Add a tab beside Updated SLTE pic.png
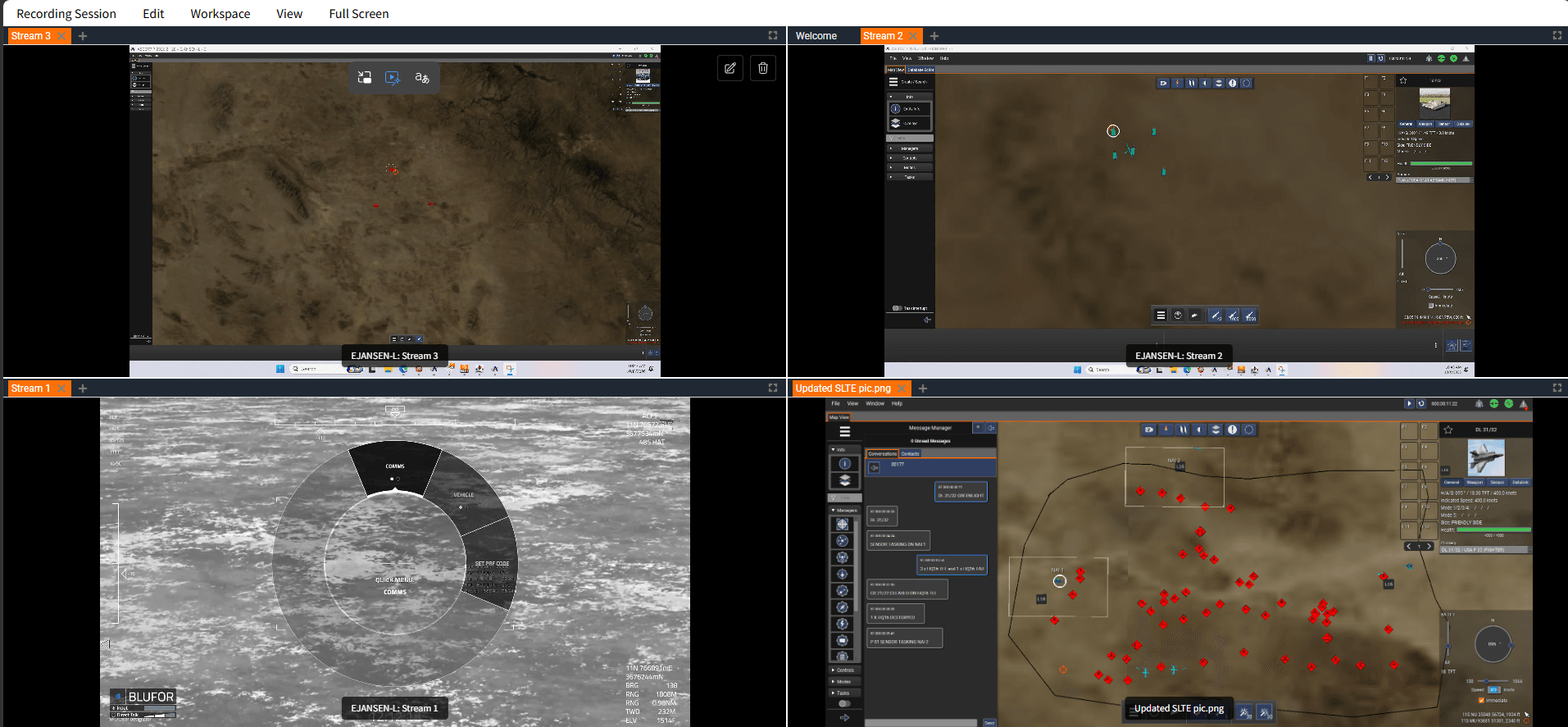 [923, 388]
